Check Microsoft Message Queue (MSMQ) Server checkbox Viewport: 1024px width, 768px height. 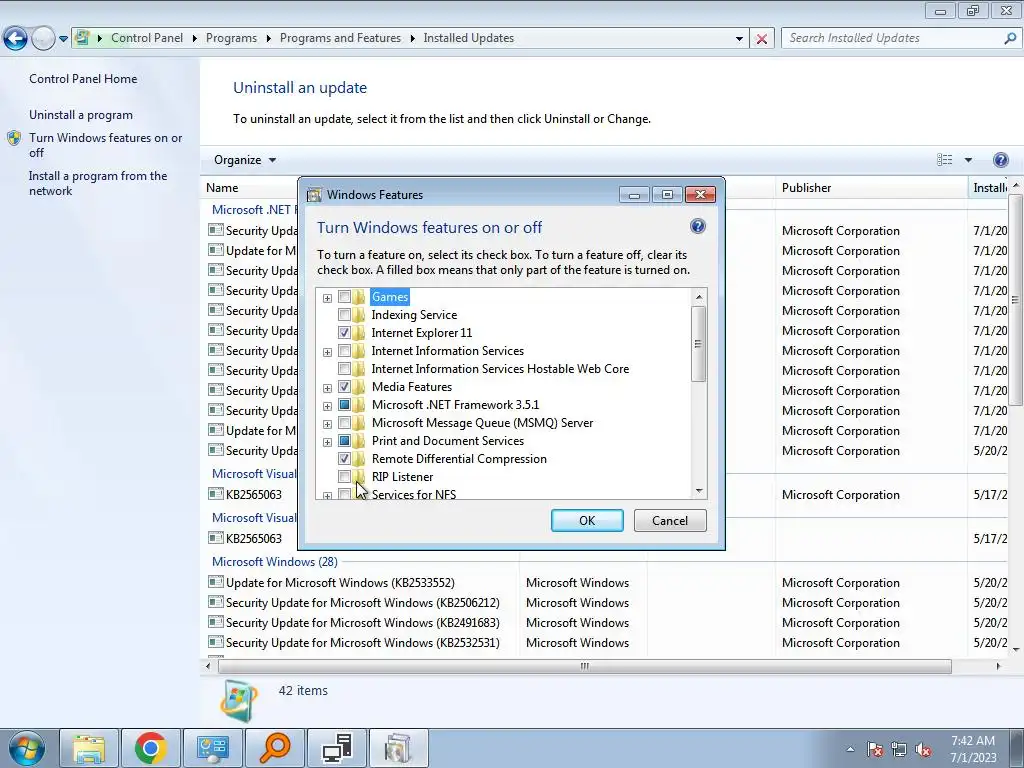tap(344, 423)
